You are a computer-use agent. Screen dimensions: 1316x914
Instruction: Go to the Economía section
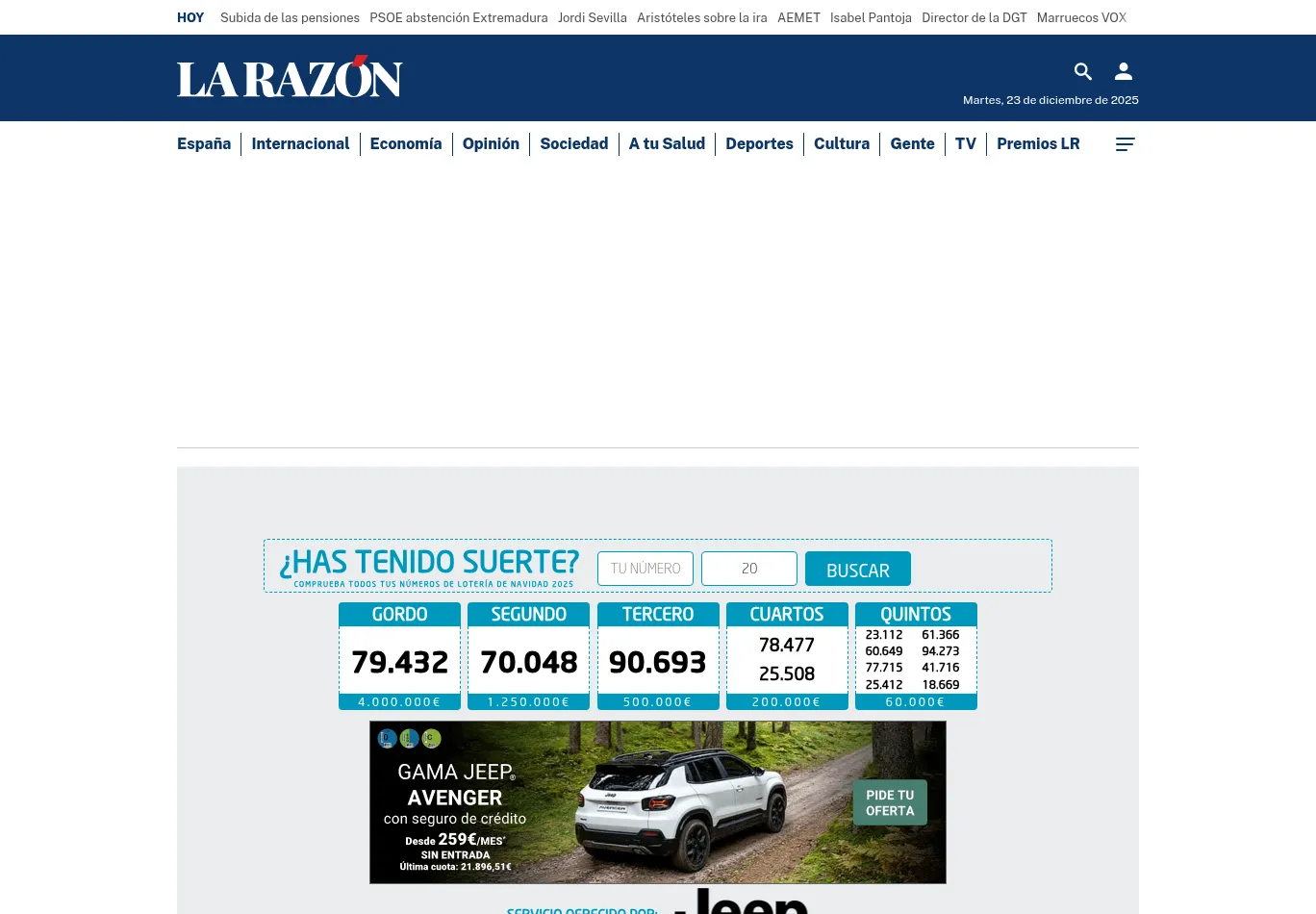click(406, 144)
